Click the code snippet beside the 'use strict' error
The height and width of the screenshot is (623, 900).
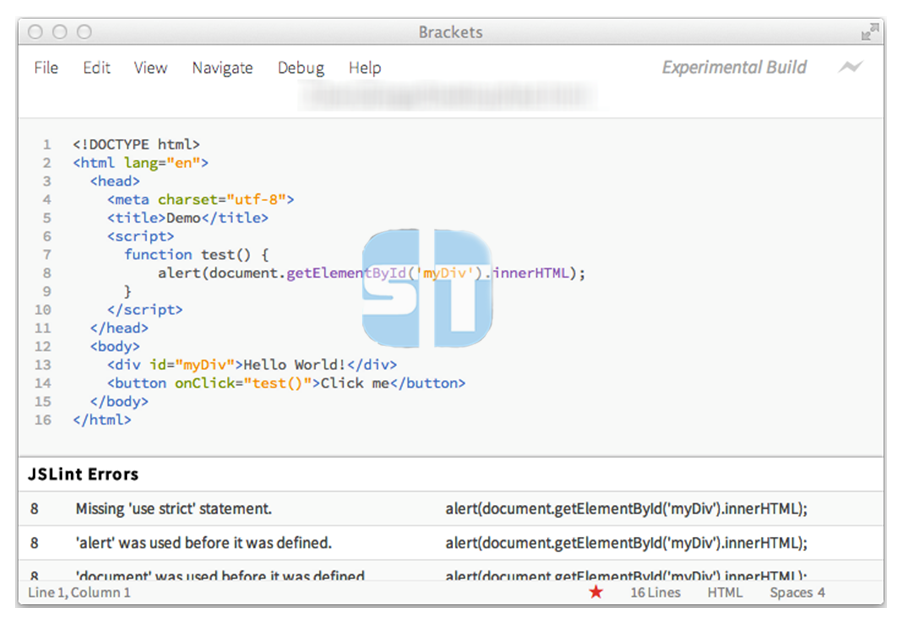click(x=626, y=509)
